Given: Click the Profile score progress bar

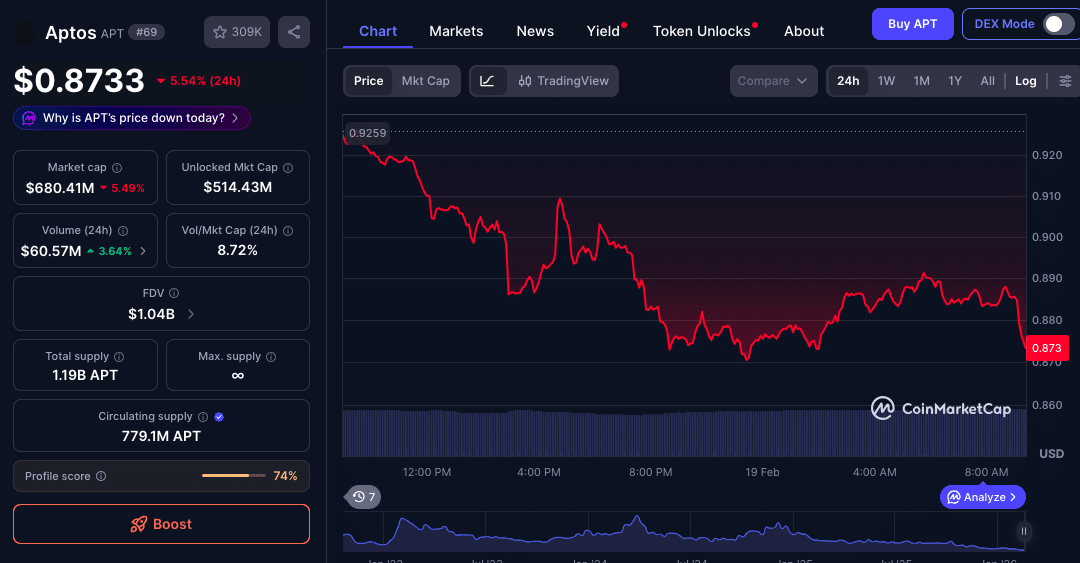Looking at the screenshot, I should [x=233, y=476].
